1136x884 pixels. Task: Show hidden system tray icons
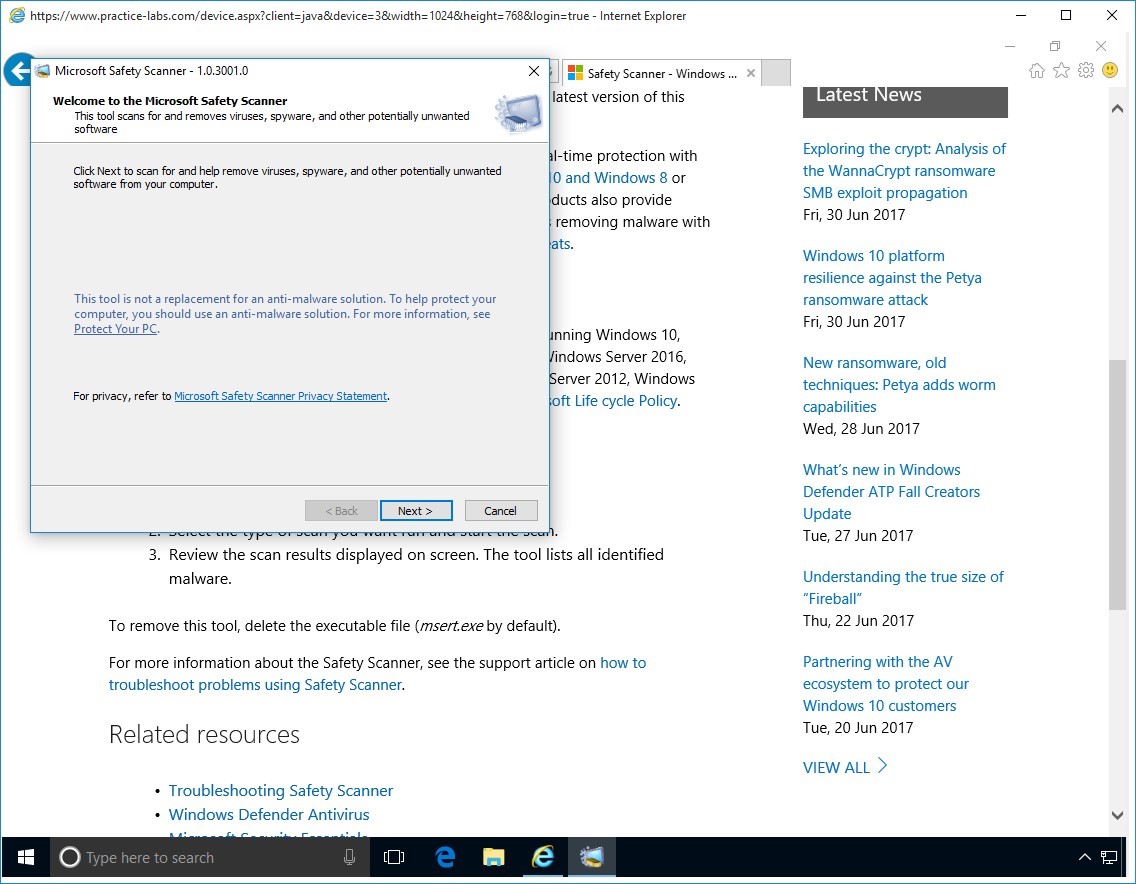click(x=1085, y=857)
